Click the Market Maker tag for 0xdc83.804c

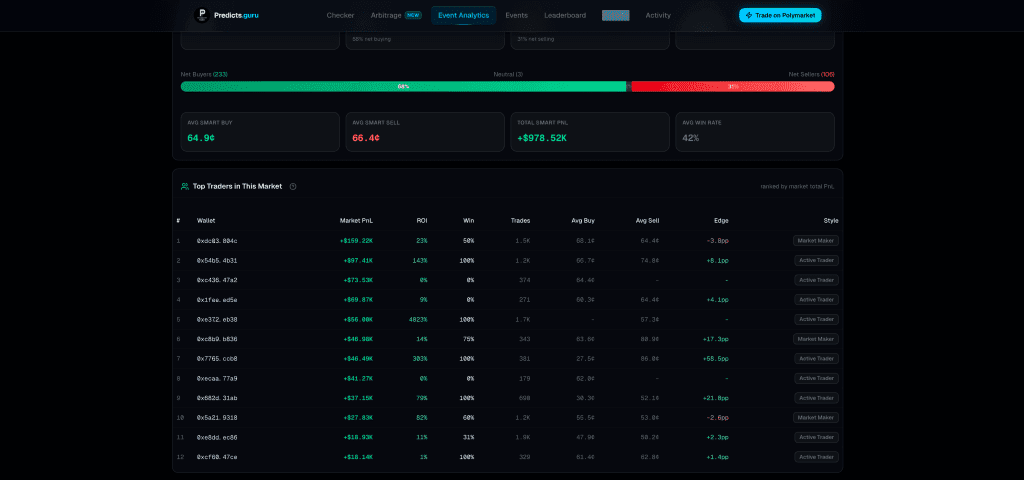(816, 240)
